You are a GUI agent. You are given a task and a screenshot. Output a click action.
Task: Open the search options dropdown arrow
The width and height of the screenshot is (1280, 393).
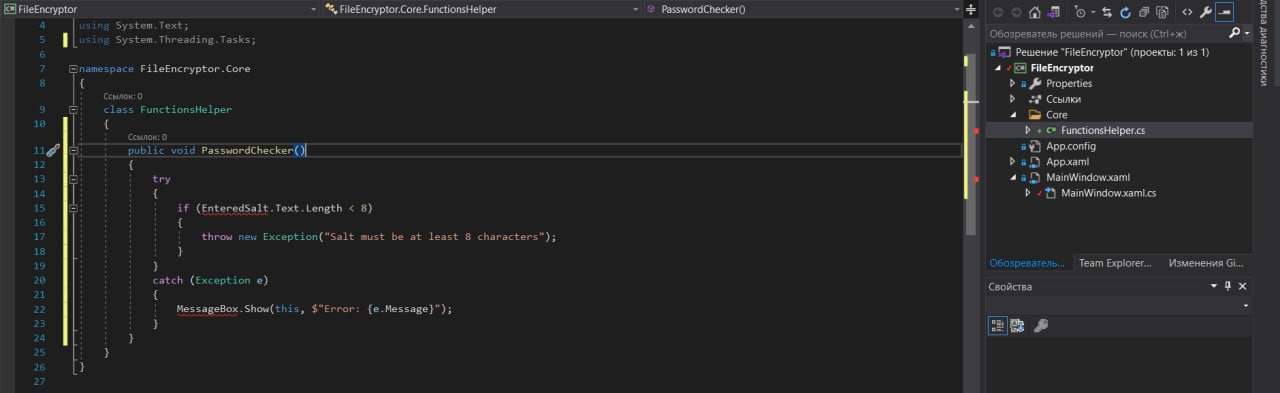[x=1247, y=33]
